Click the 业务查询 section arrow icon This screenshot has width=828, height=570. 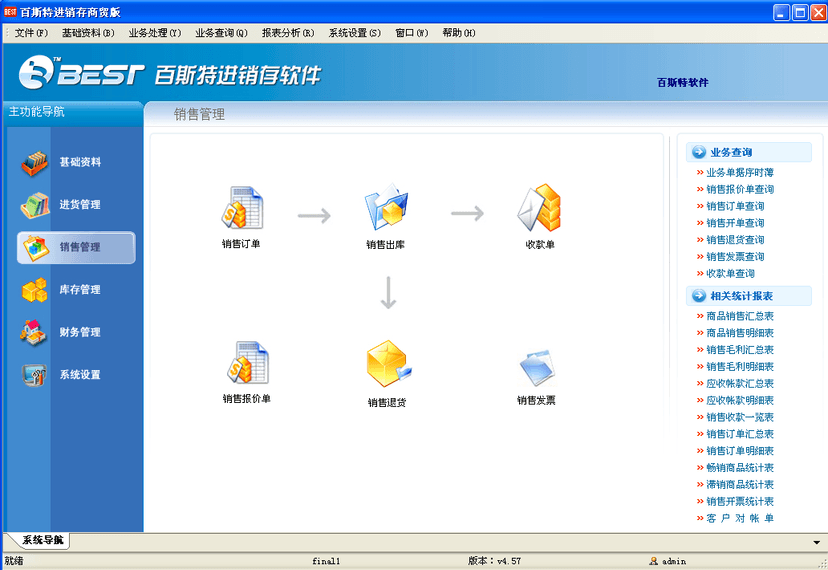tap(699, 152)
